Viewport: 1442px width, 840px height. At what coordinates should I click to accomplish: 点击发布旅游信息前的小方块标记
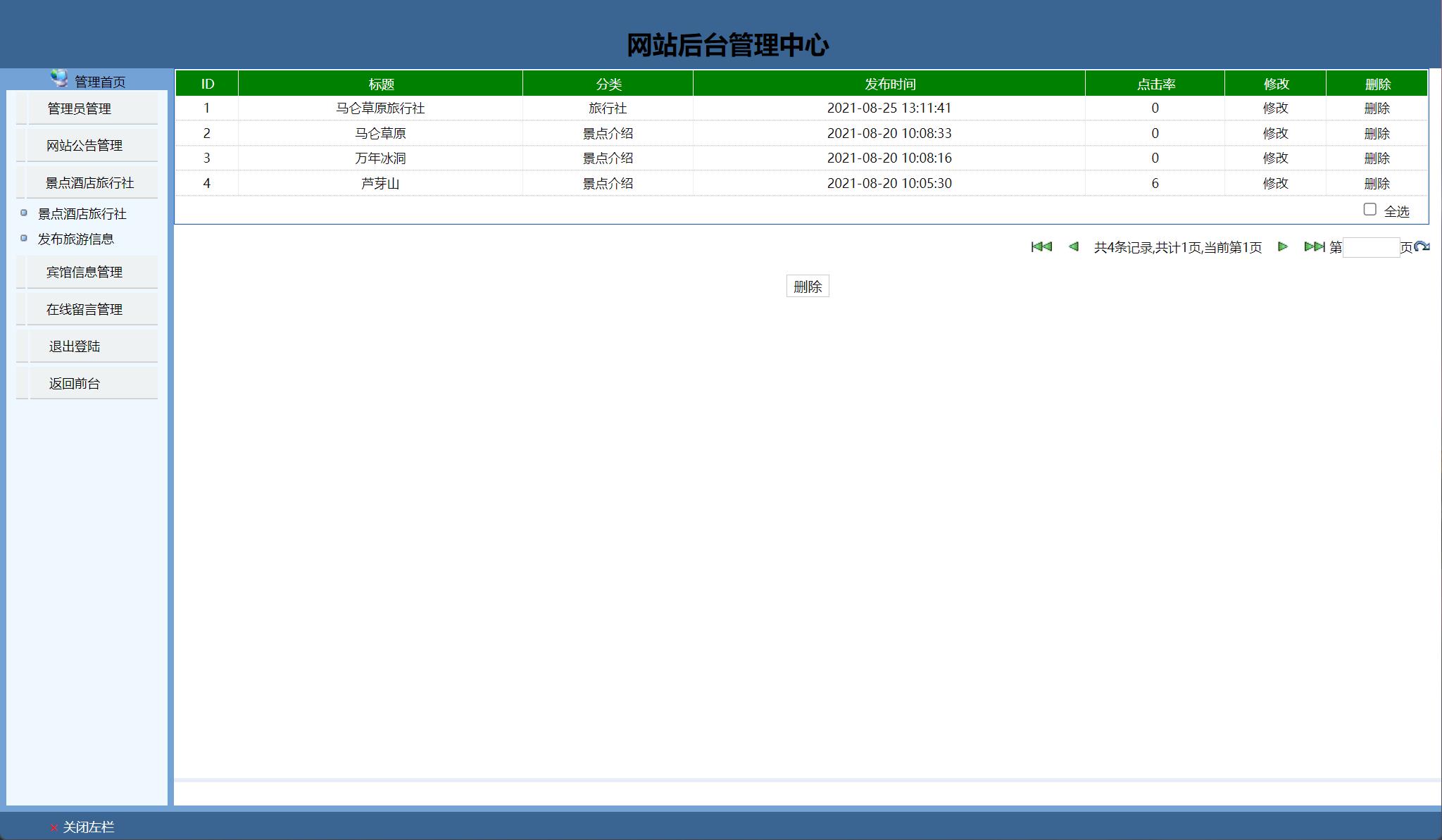(23, 237)
